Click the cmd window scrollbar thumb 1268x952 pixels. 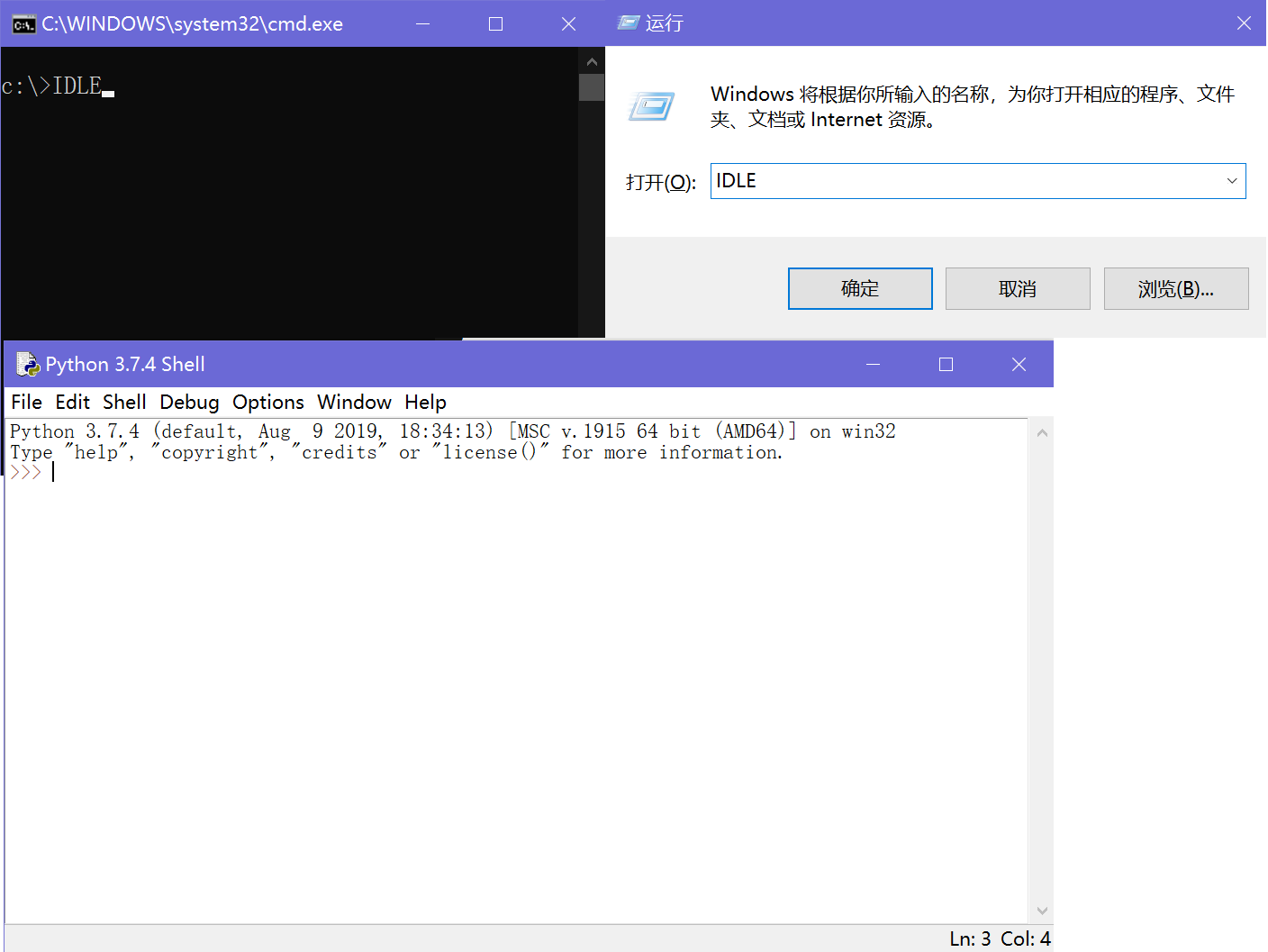tap(592, 87)
